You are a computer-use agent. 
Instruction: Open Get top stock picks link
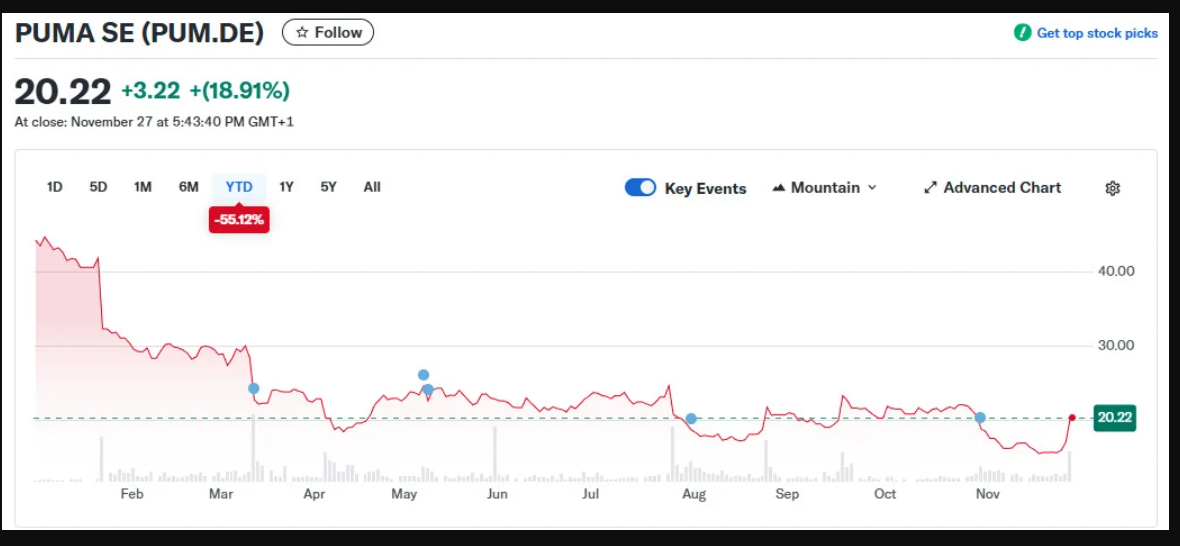tap(1096, 33)
